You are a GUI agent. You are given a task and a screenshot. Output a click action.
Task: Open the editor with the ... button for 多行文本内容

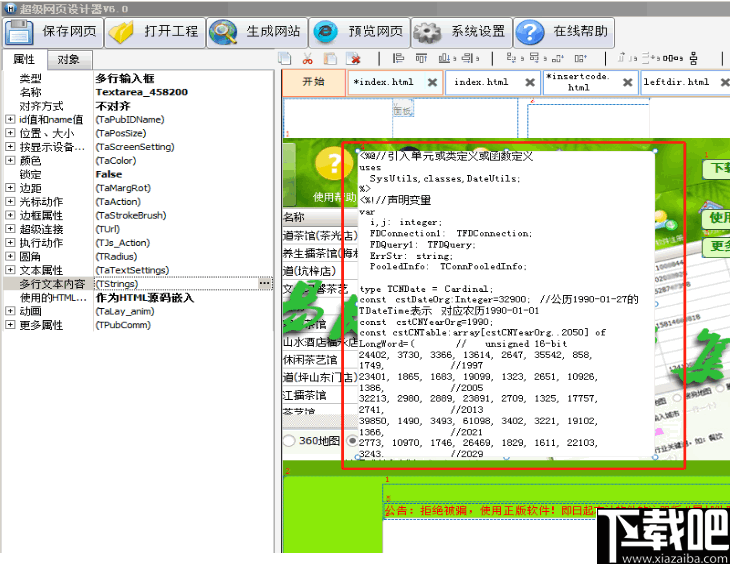tap(265, 283)
